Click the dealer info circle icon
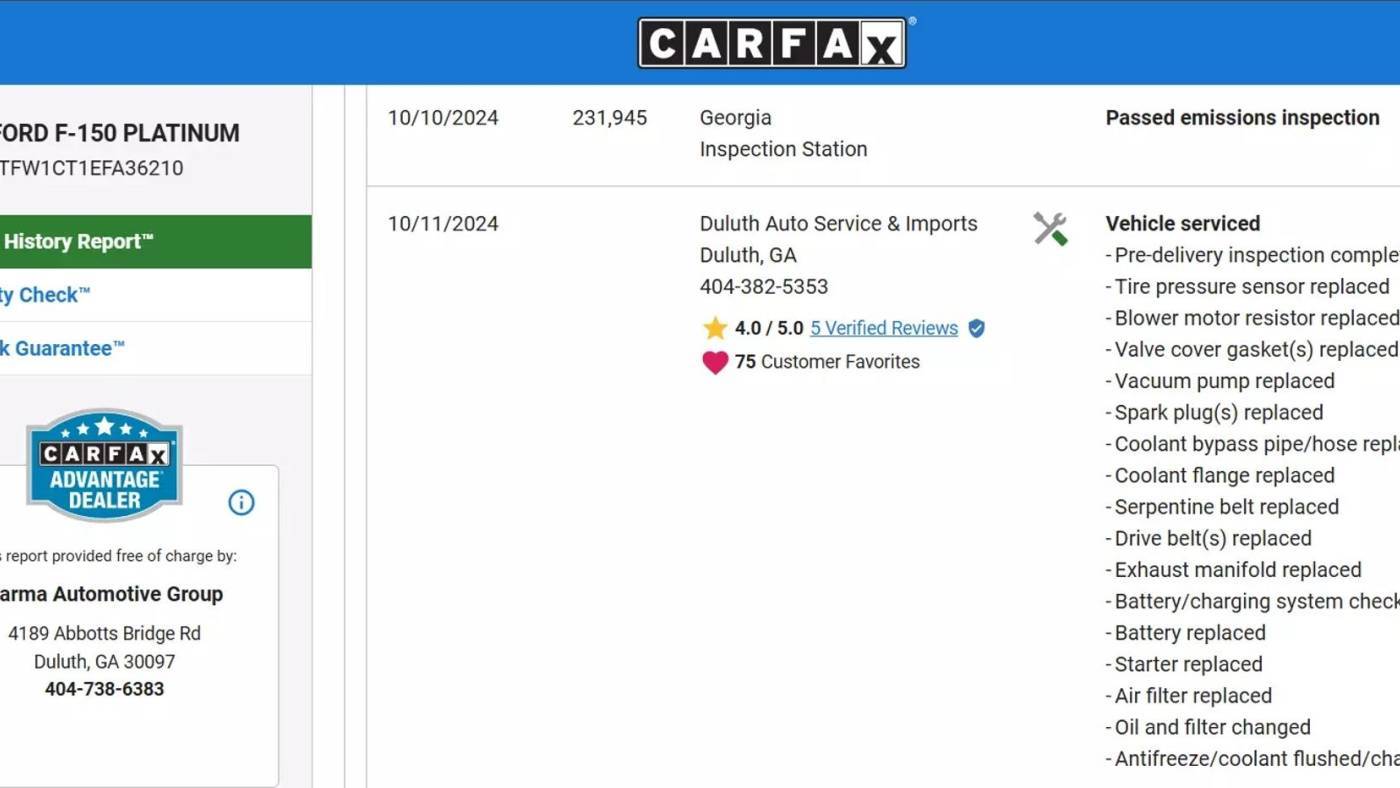 pos(241,502)
